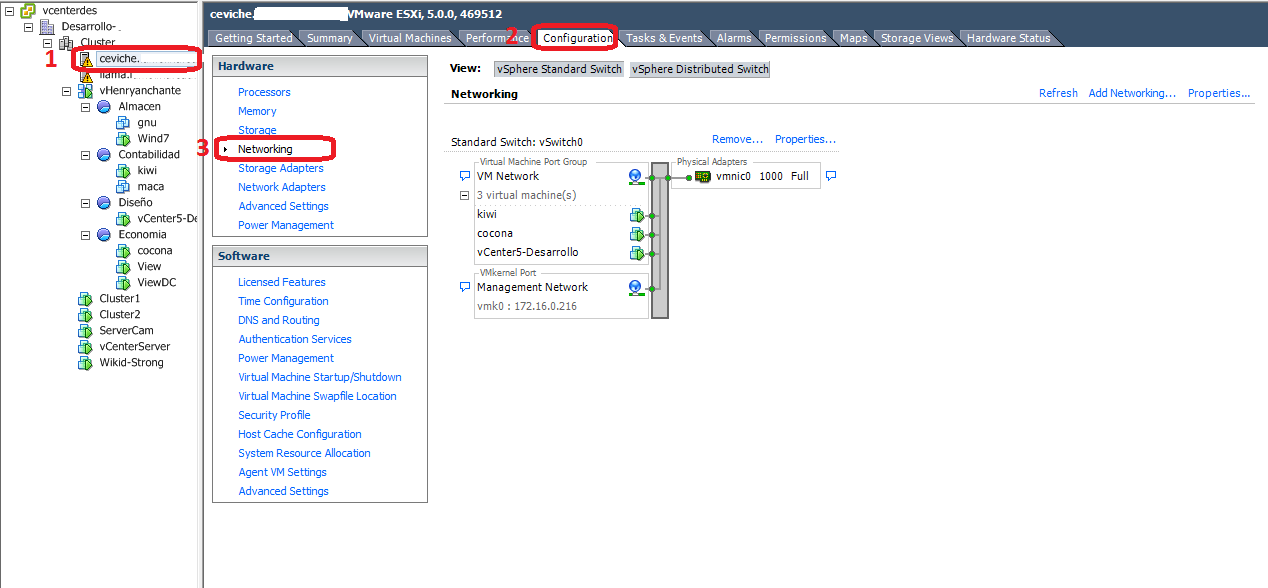Open Time Configuration
1268x588 pixels.
click(283, 301)
